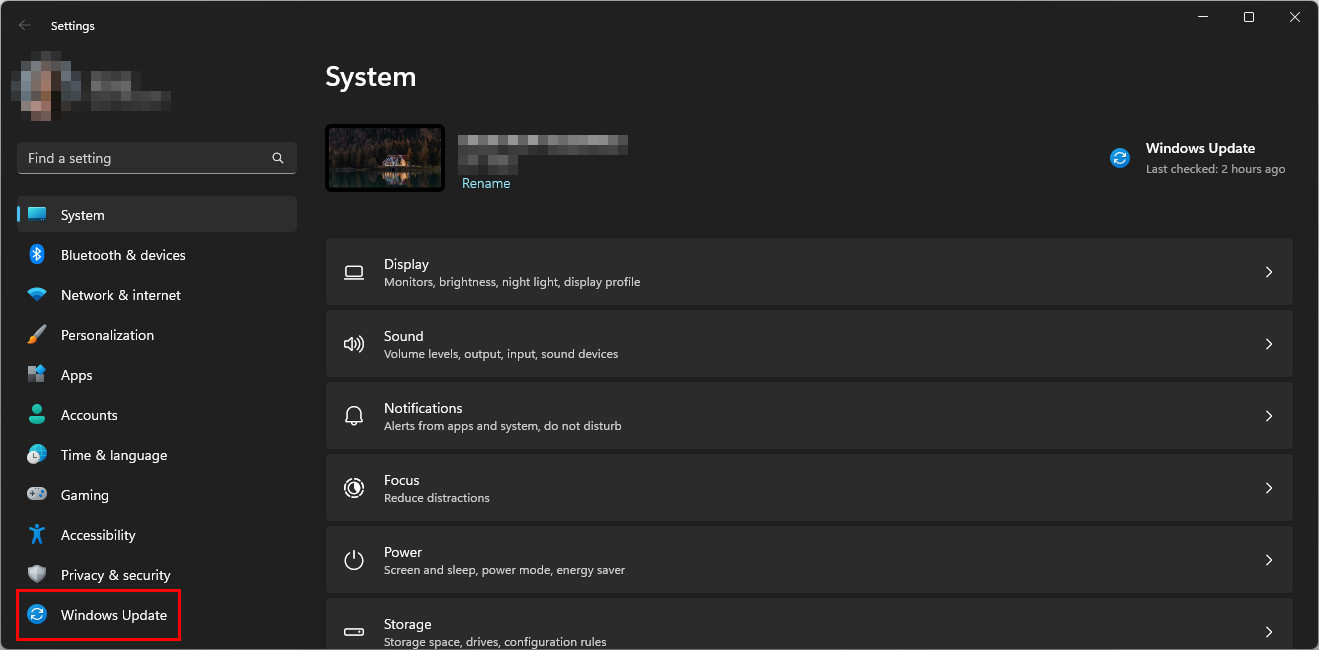This screenshot has width=1319, height=650.
Task: Select the Apps sidebar icon
Action: (37, 375)
